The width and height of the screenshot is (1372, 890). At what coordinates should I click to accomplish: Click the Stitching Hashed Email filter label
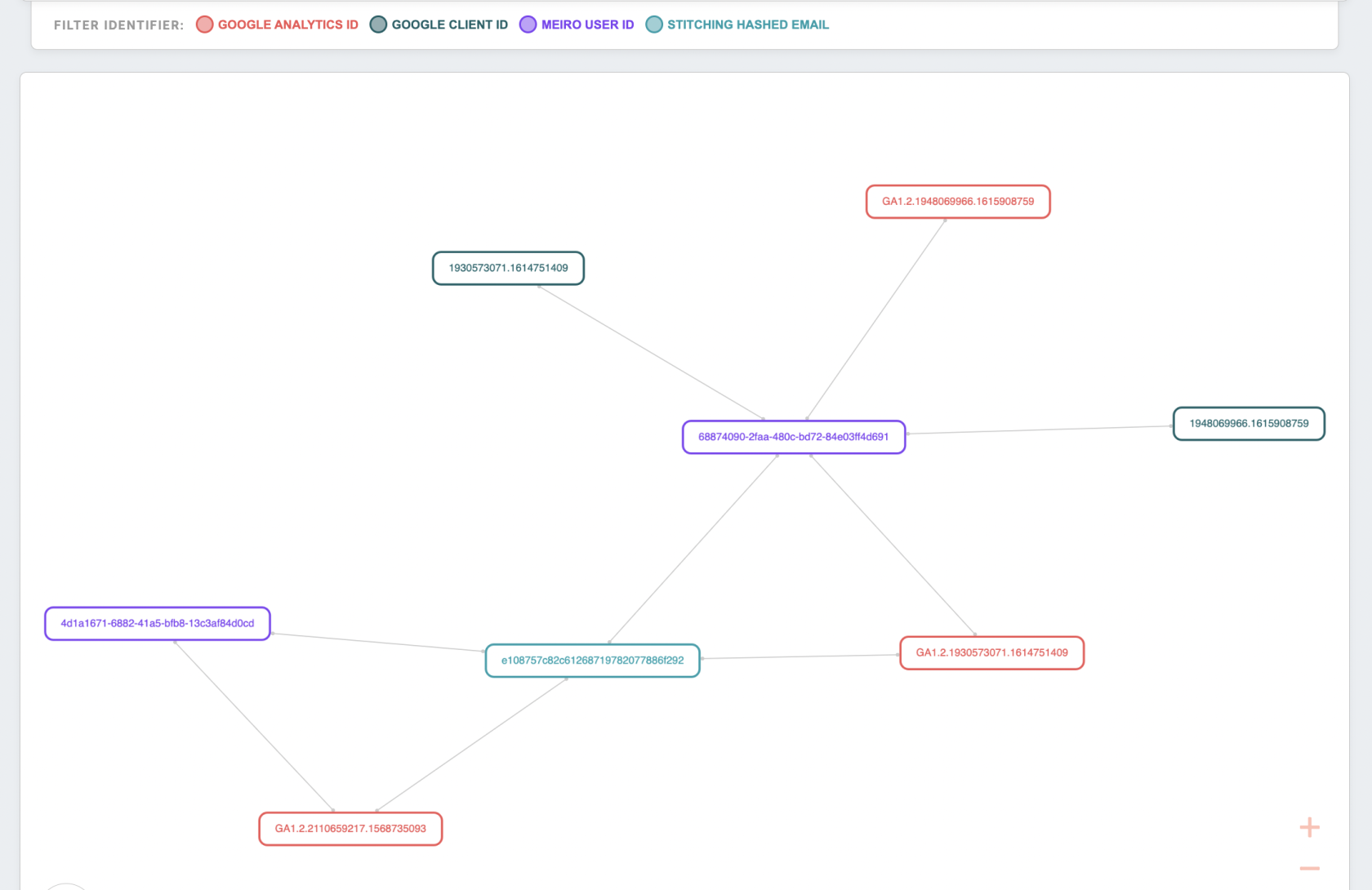tap(748, 24)
